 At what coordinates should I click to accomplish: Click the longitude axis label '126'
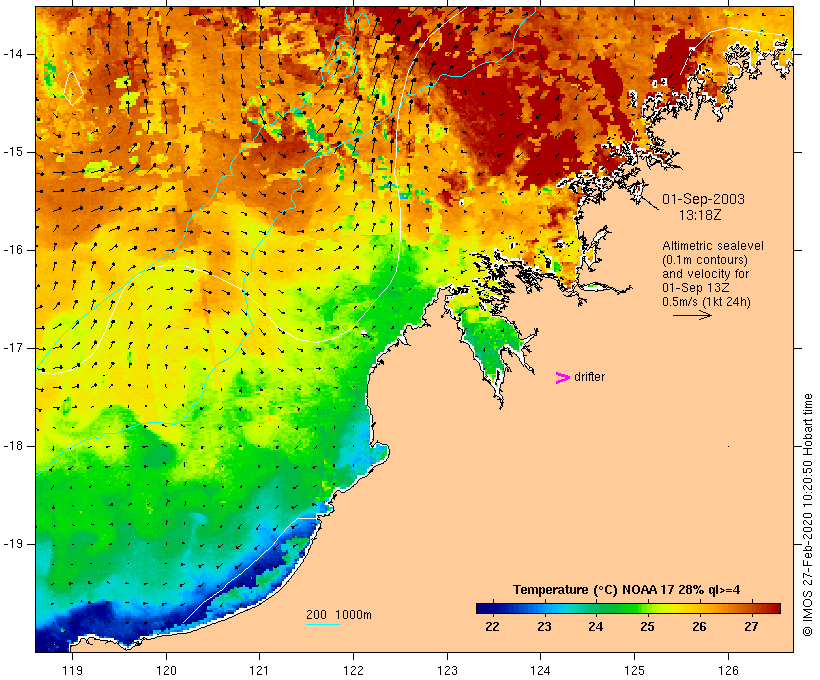click(x=728, y=671)
